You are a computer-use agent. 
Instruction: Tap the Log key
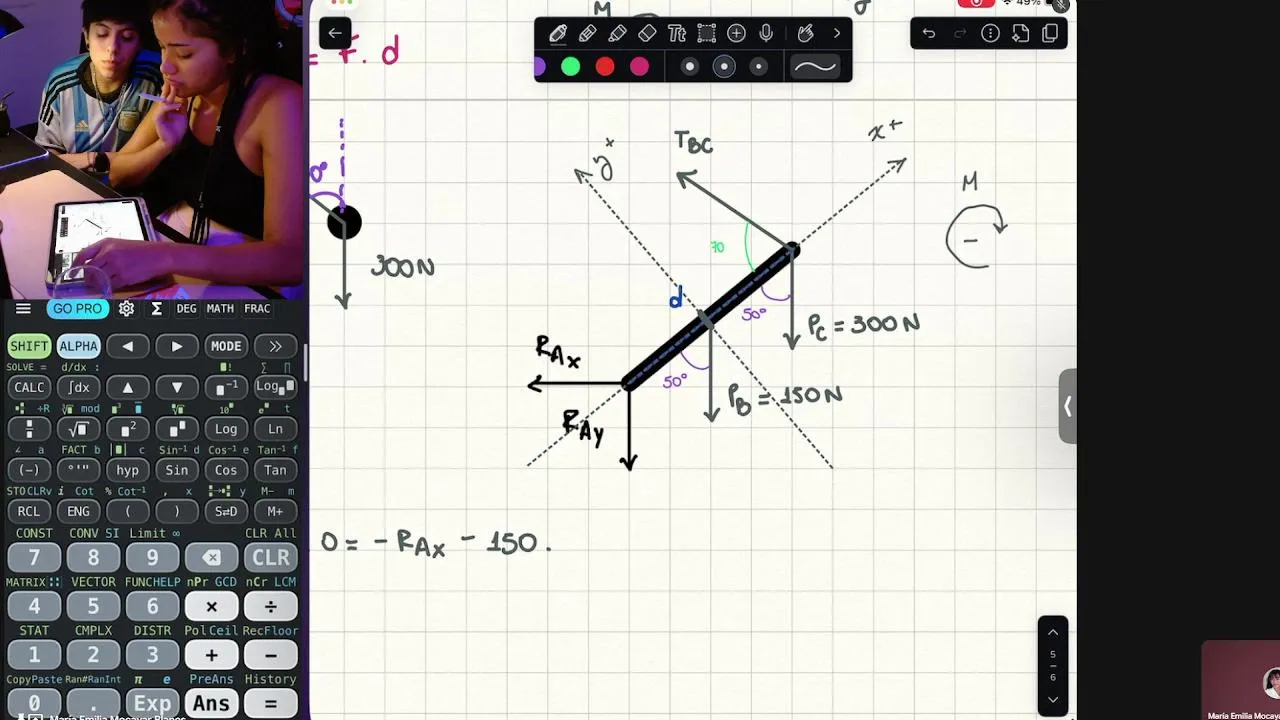[x=226, y=429]
